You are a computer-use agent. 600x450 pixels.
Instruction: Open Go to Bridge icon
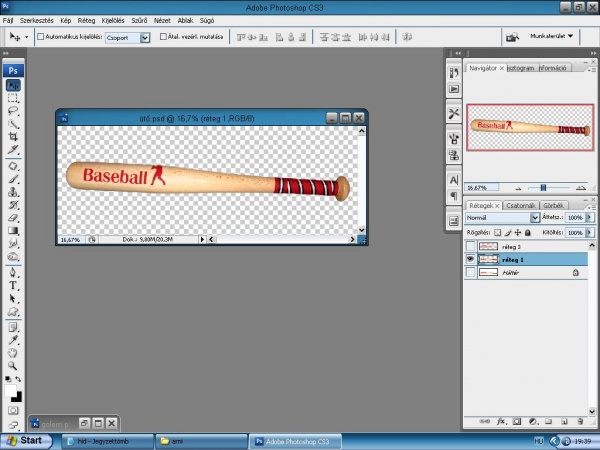click(x=512, y=37)
